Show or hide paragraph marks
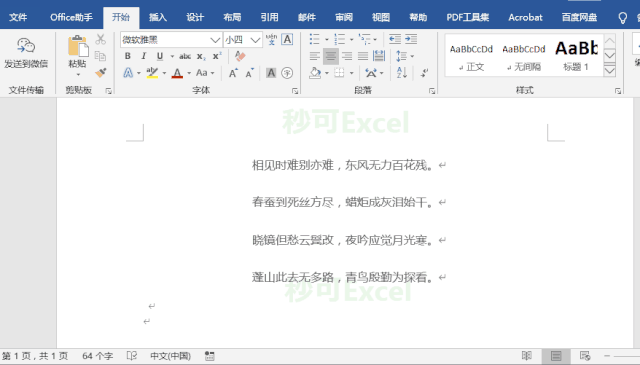This screenshot has width=640, height=365. pos(424,73)
